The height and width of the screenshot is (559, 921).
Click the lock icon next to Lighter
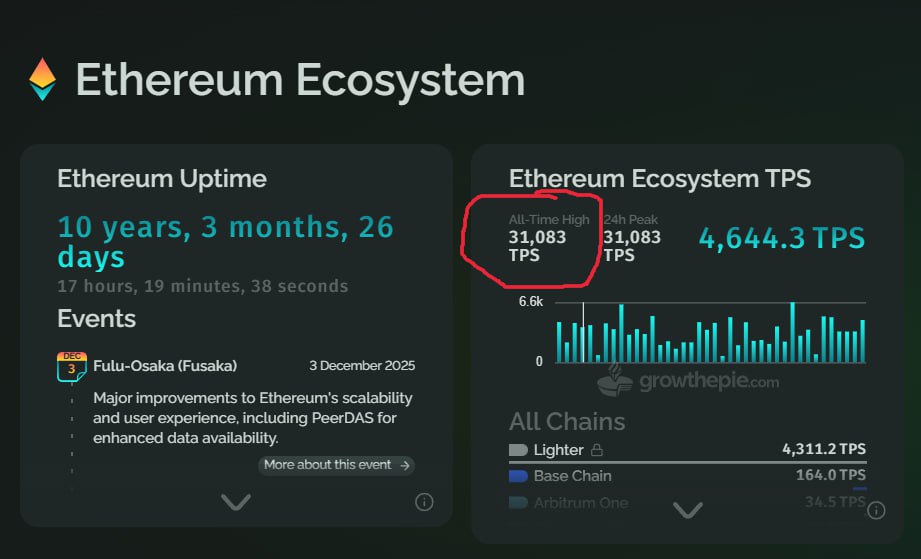pyautogui.click(x=597, y=450)
